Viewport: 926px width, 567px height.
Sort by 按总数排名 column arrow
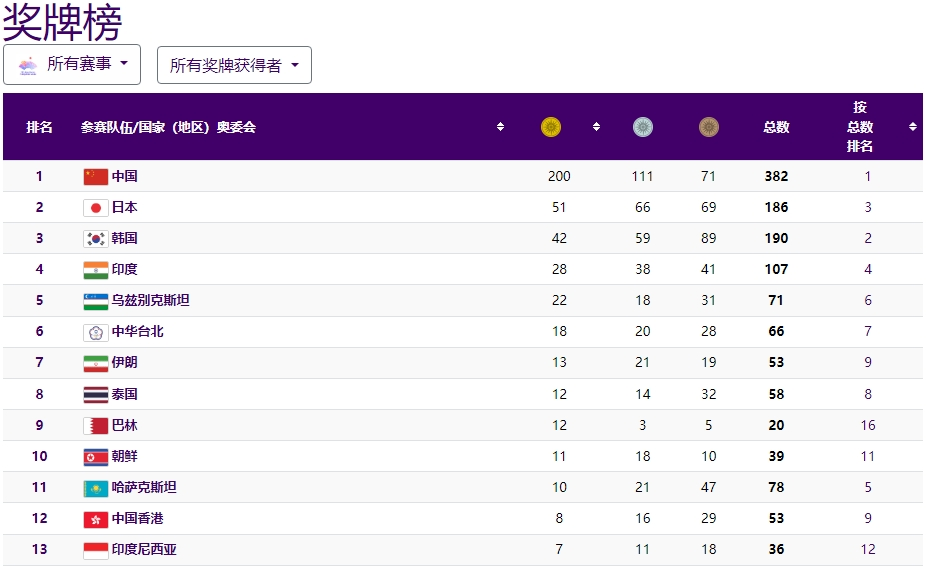912,127
